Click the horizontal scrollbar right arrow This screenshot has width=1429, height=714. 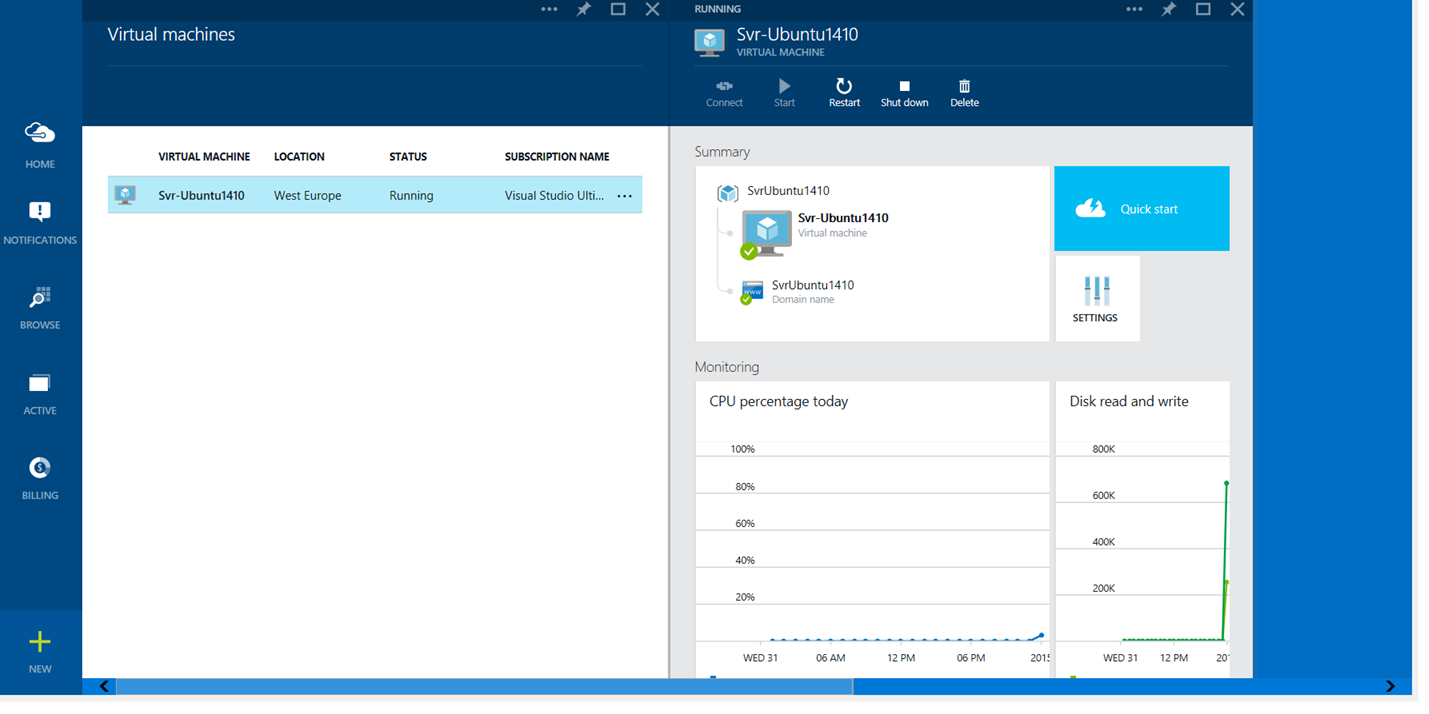coord(1390,686)
